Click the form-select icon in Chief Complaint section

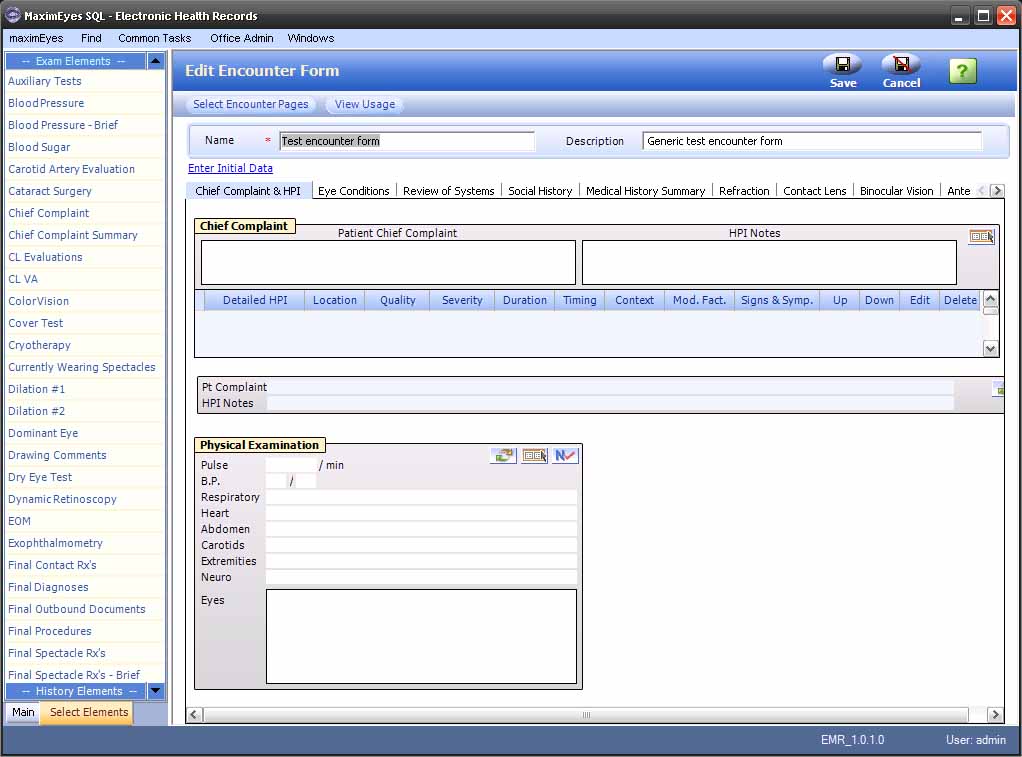click(x=982, y=237)
